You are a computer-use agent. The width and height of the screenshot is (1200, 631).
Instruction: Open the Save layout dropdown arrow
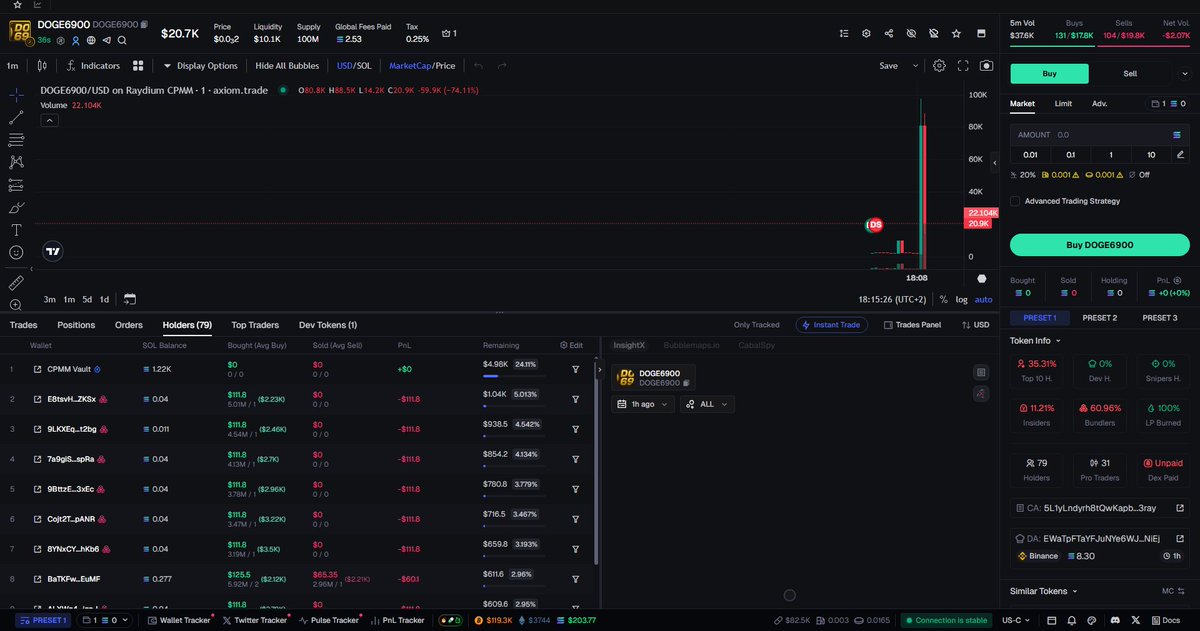[915, 66]
